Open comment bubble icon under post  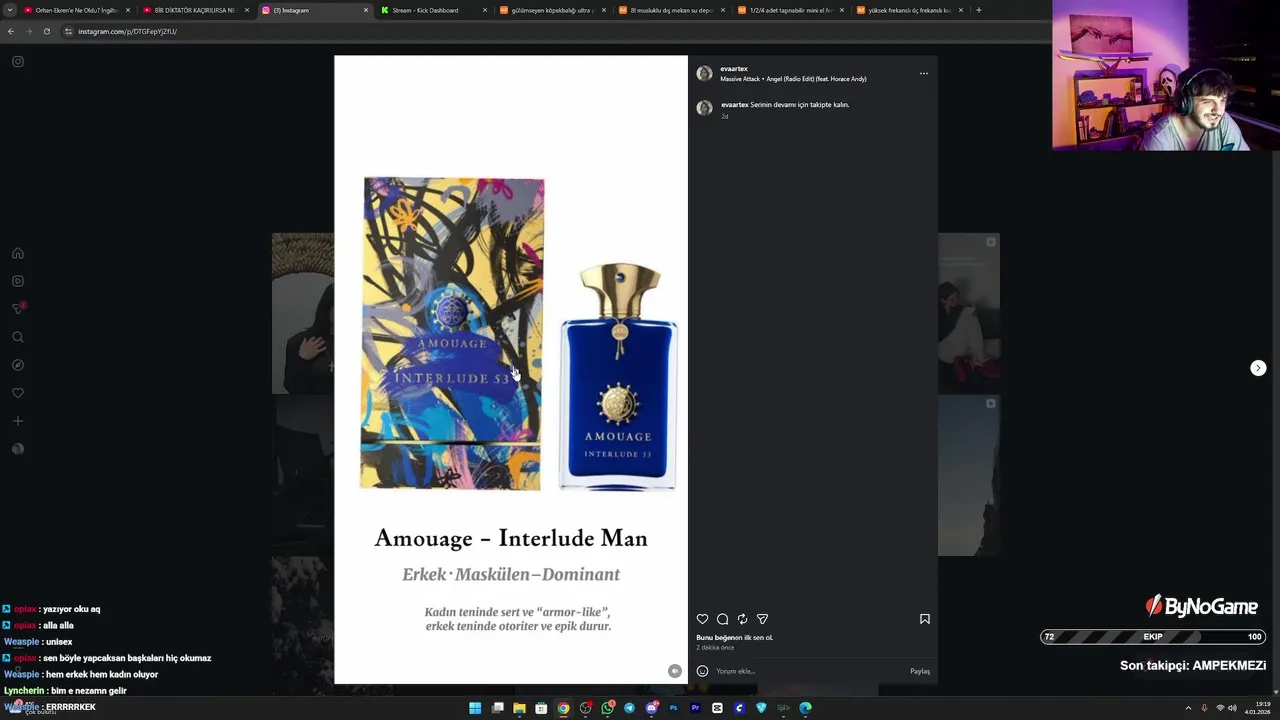722,619
